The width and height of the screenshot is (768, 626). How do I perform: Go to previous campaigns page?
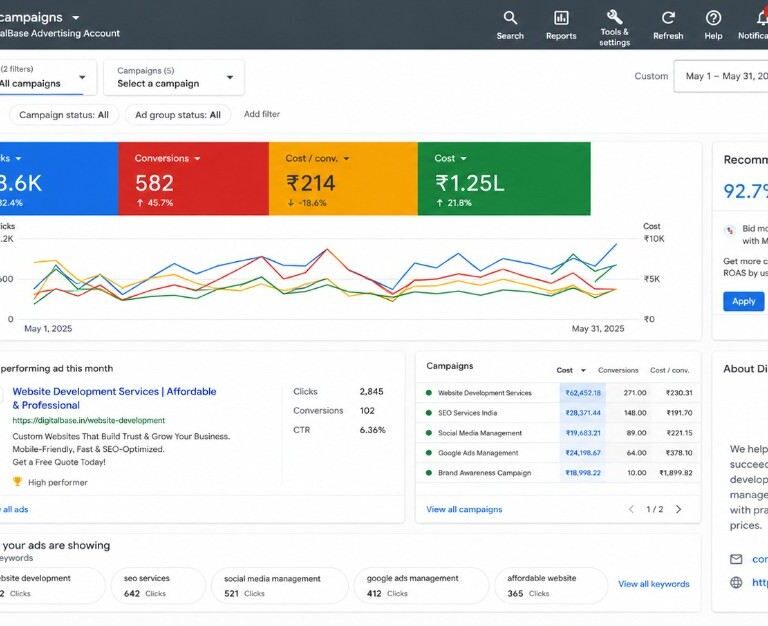(x=631, y=509)
